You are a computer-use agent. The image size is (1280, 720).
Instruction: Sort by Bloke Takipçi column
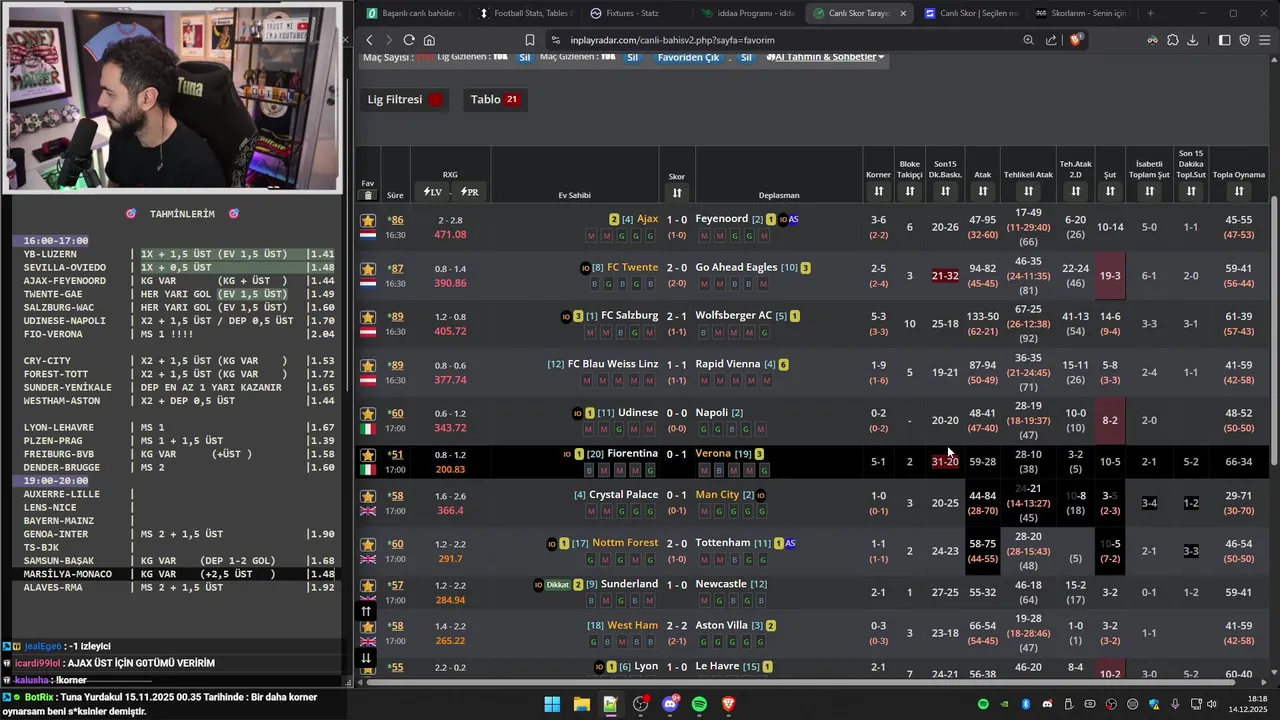point(910,191)
